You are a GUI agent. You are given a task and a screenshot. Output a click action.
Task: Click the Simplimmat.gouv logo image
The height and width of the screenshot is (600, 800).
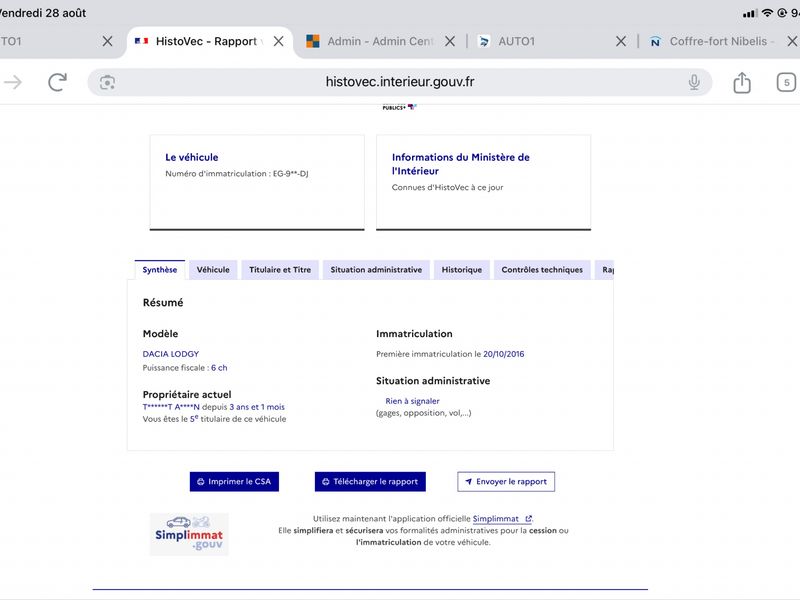pos(189,534)
